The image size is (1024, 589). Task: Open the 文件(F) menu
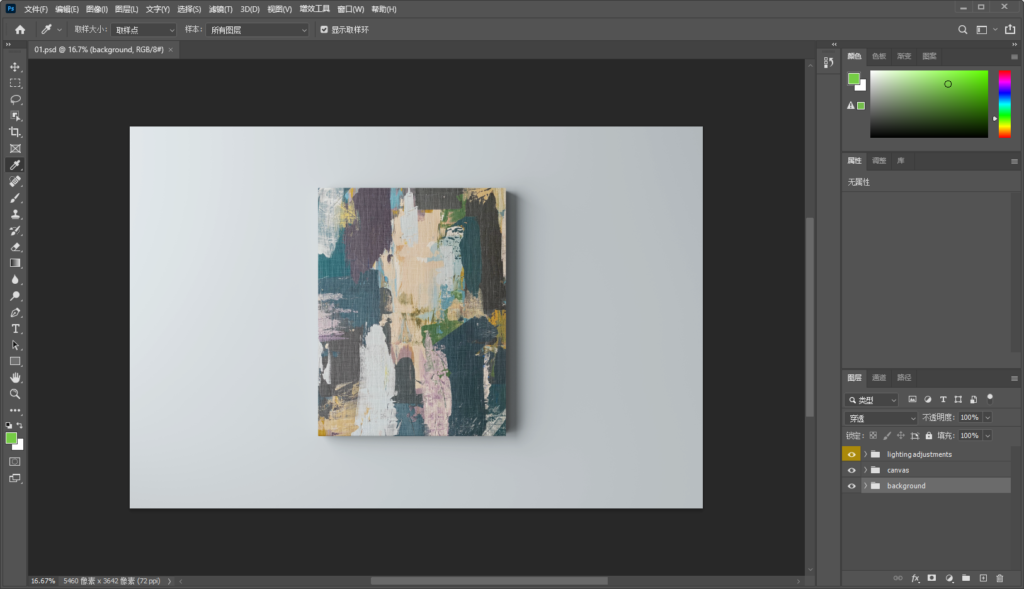click(x=36, y=9)
